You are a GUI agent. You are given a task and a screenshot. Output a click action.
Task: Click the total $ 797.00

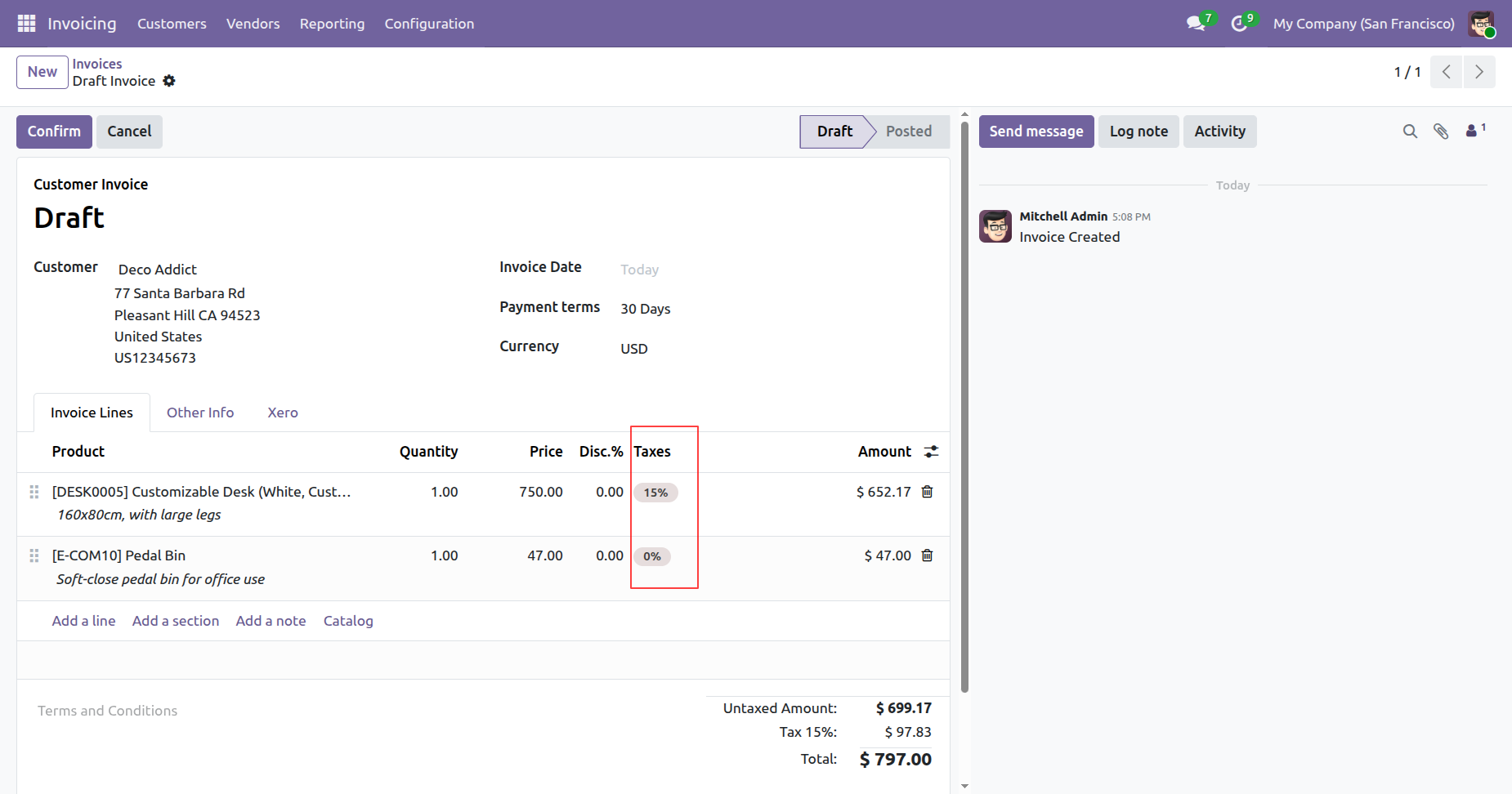coord(896,760)
